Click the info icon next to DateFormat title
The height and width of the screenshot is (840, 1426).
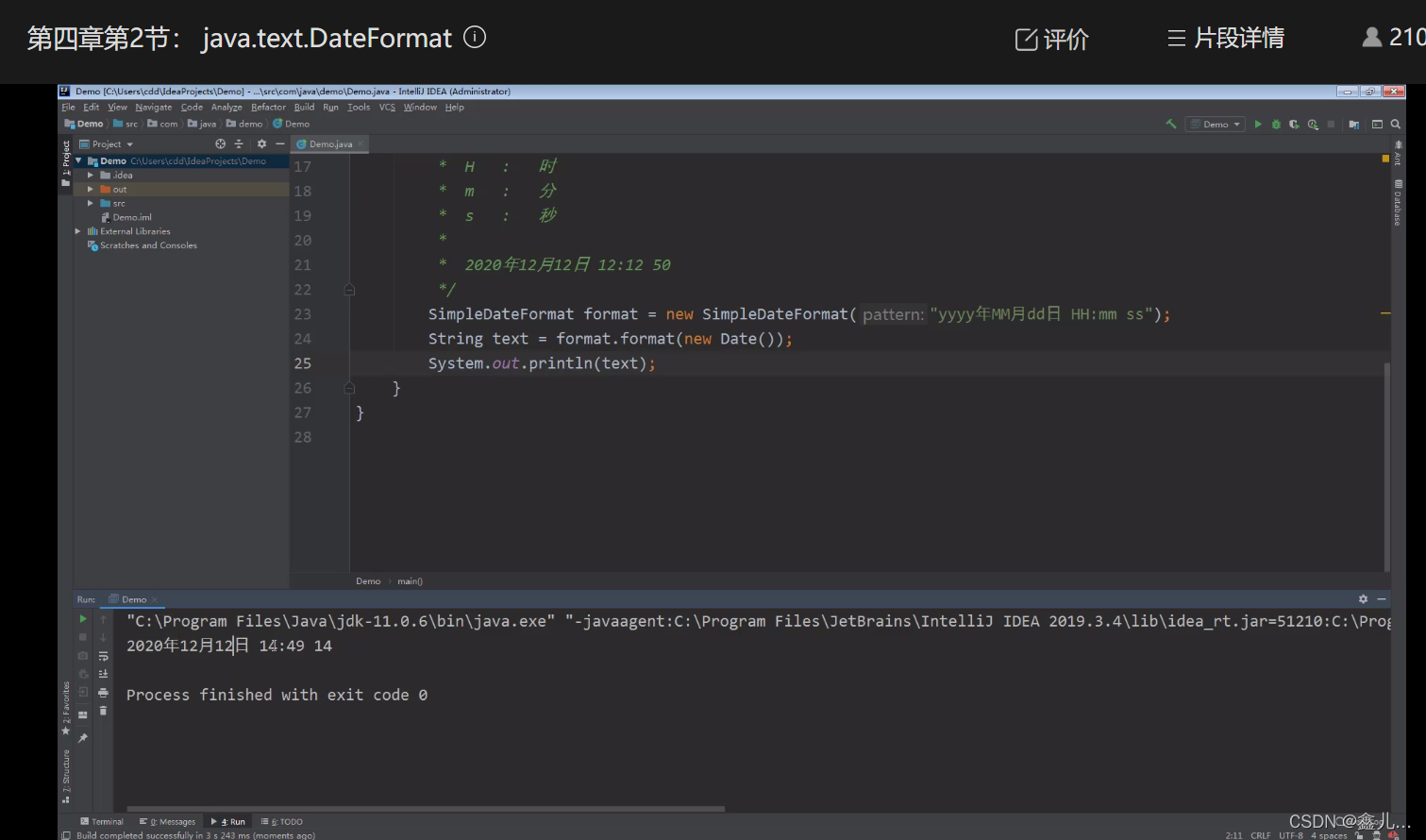click(x=475, y=37)
